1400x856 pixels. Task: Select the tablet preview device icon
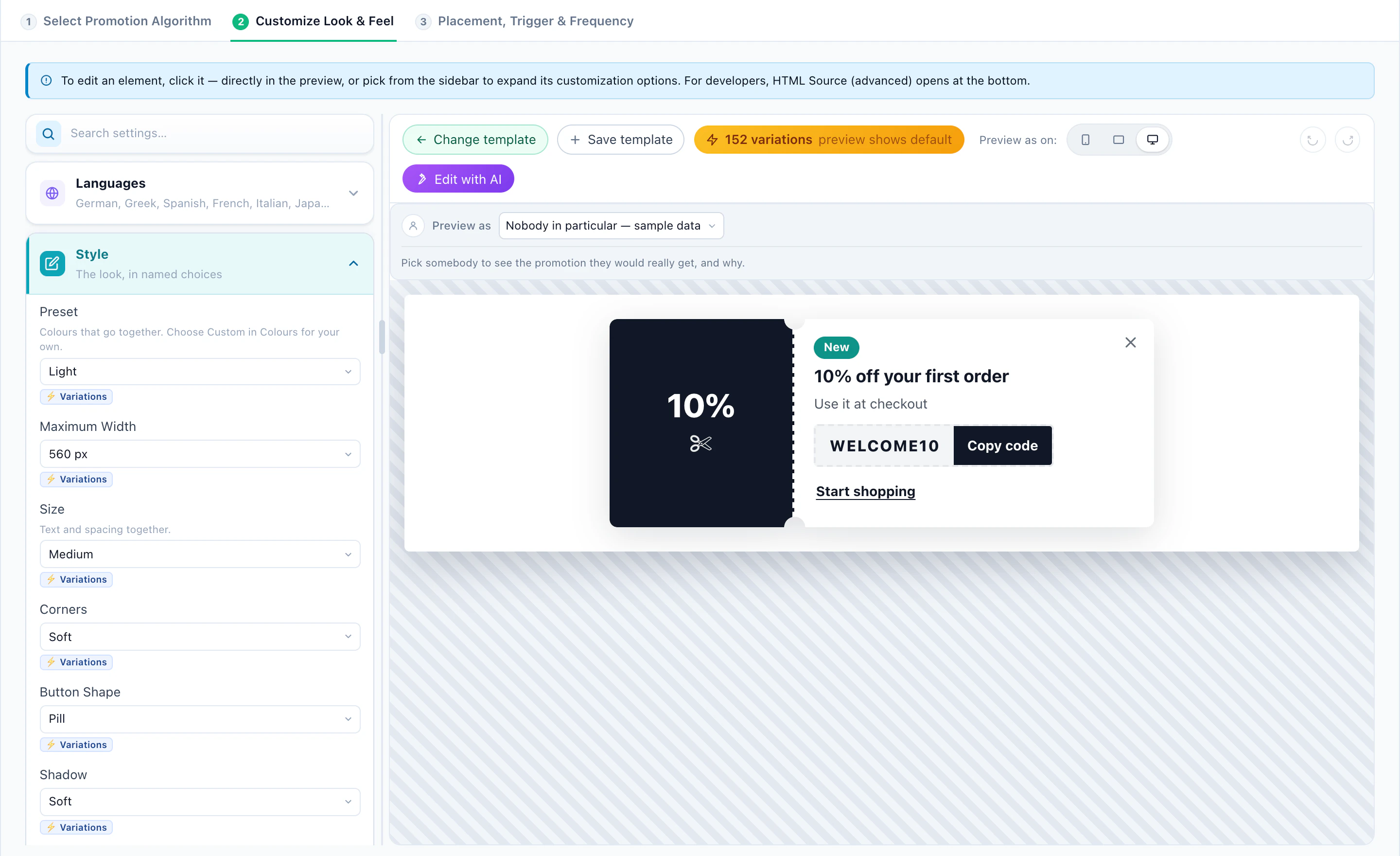click(x=1118, y=140)
